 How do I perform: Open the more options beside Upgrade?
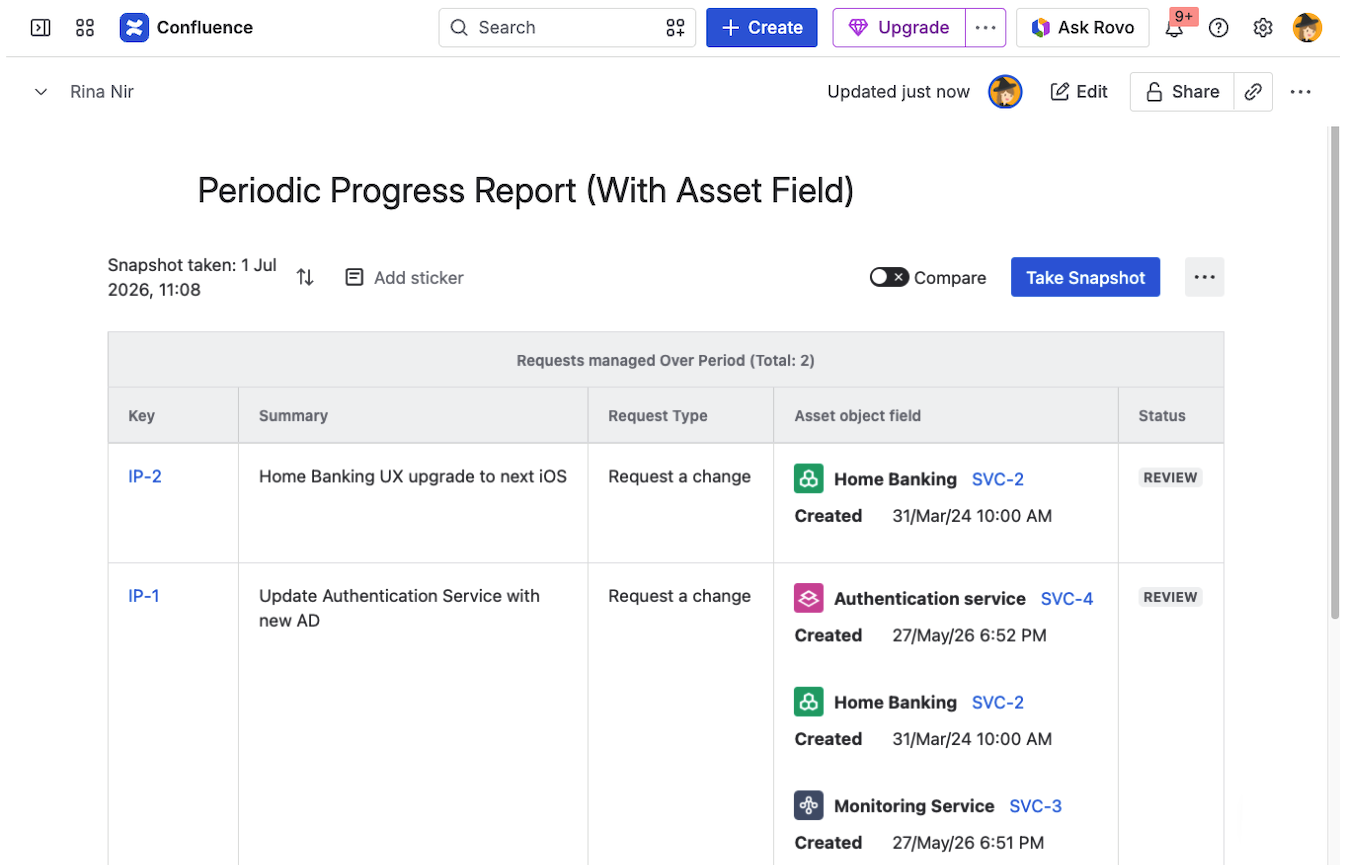click(x=985, y=28)
